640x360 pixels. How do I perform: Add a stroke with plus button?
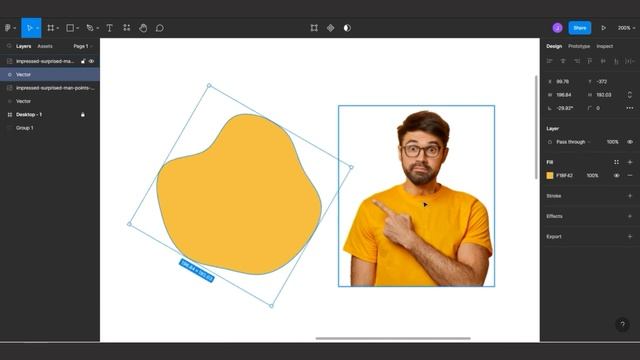tap(630, 196)
